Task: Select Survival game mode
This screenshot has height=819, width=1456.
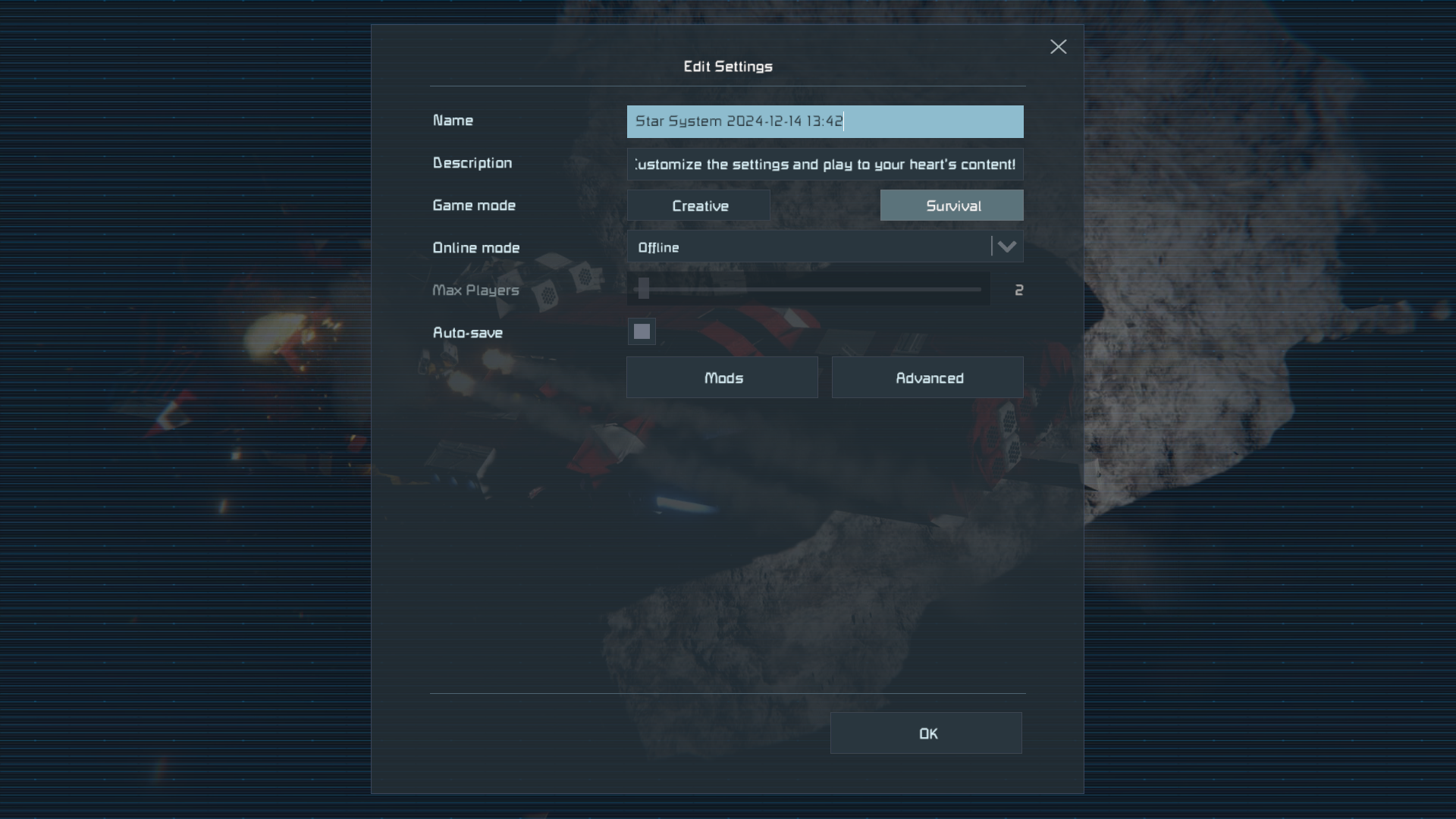Action: (952, 206)
